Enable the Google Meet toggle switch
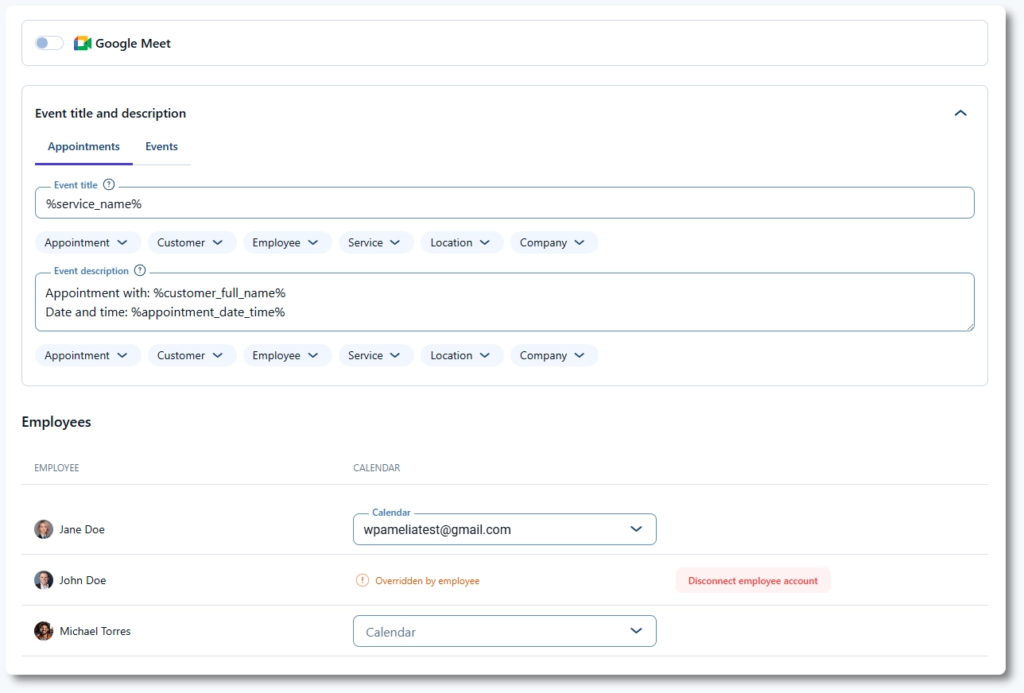 pyautogui.click(x=49, y=43)
